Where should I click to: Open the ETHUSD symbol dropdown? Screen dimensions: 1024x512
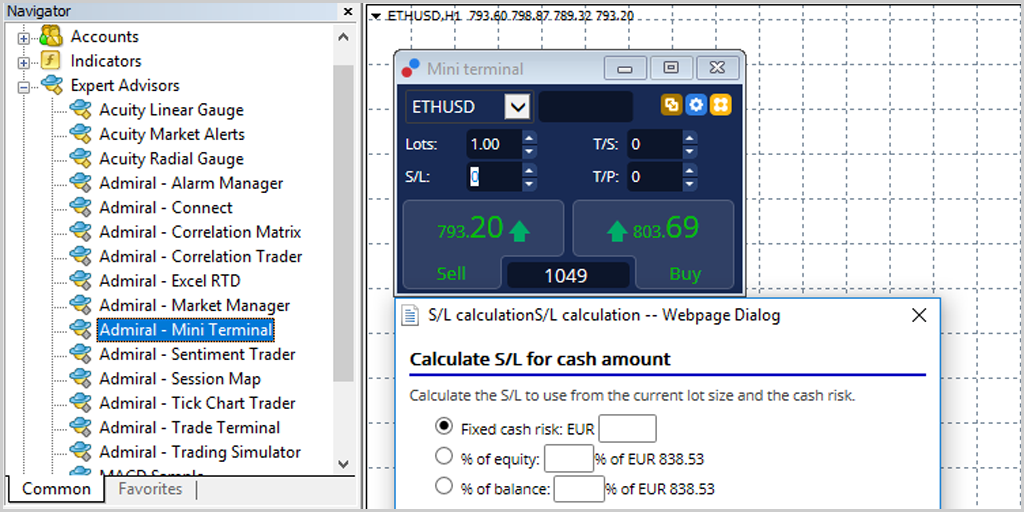click(x=518, y=106)
